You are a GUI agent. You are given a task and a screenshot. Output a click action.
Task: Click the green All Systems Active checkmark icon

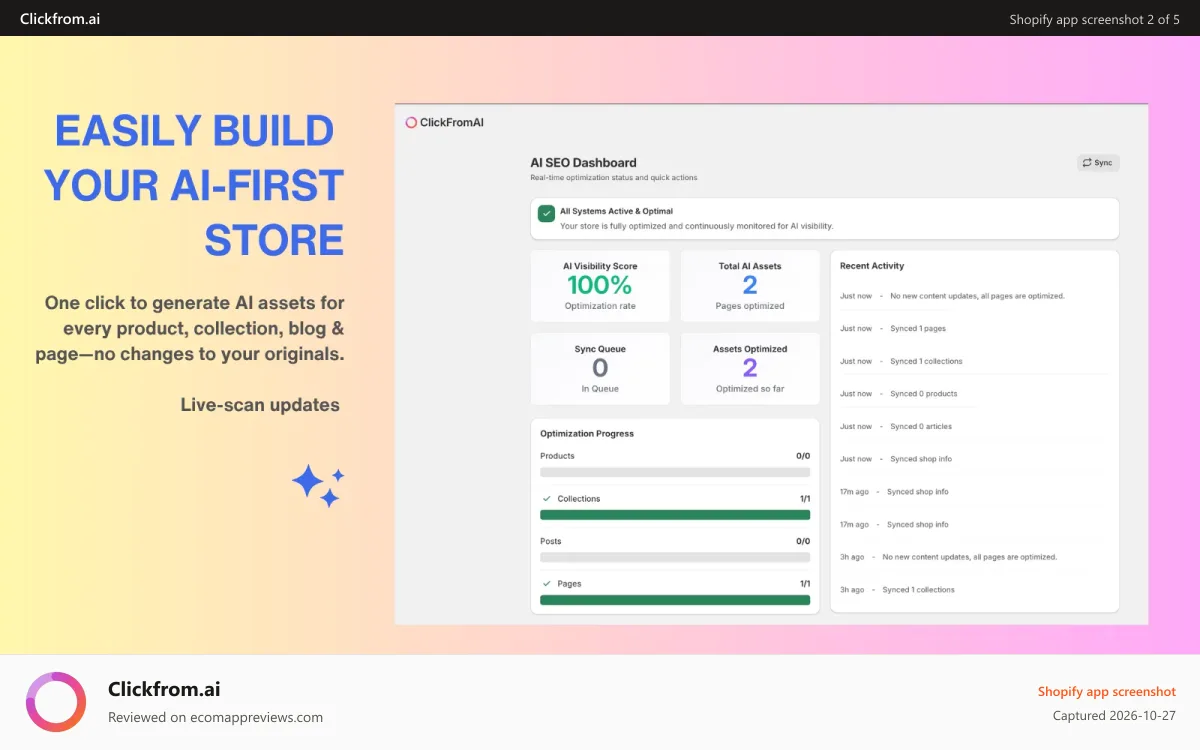[x=546, y=213]
